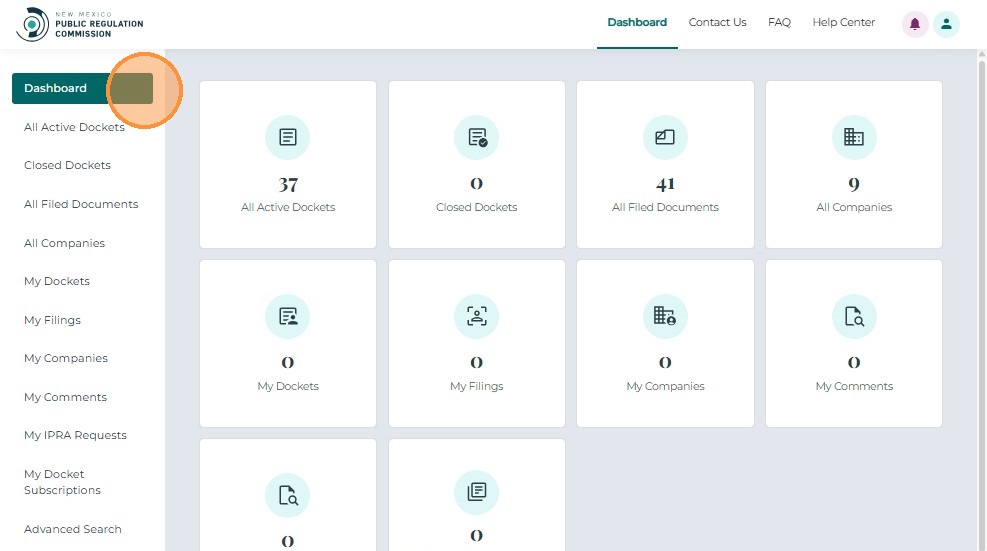The image size is (987, 551).
Task: Click the All Active Dockets card label
Action: coord(288,207)
